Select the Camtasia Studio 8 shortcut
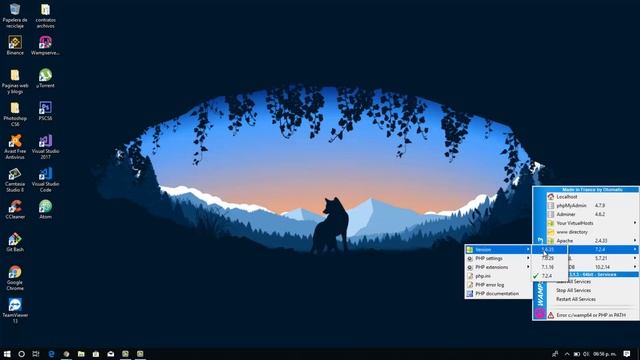The height and width of the screenshot is (360, 640). click(x=15, y=180)
